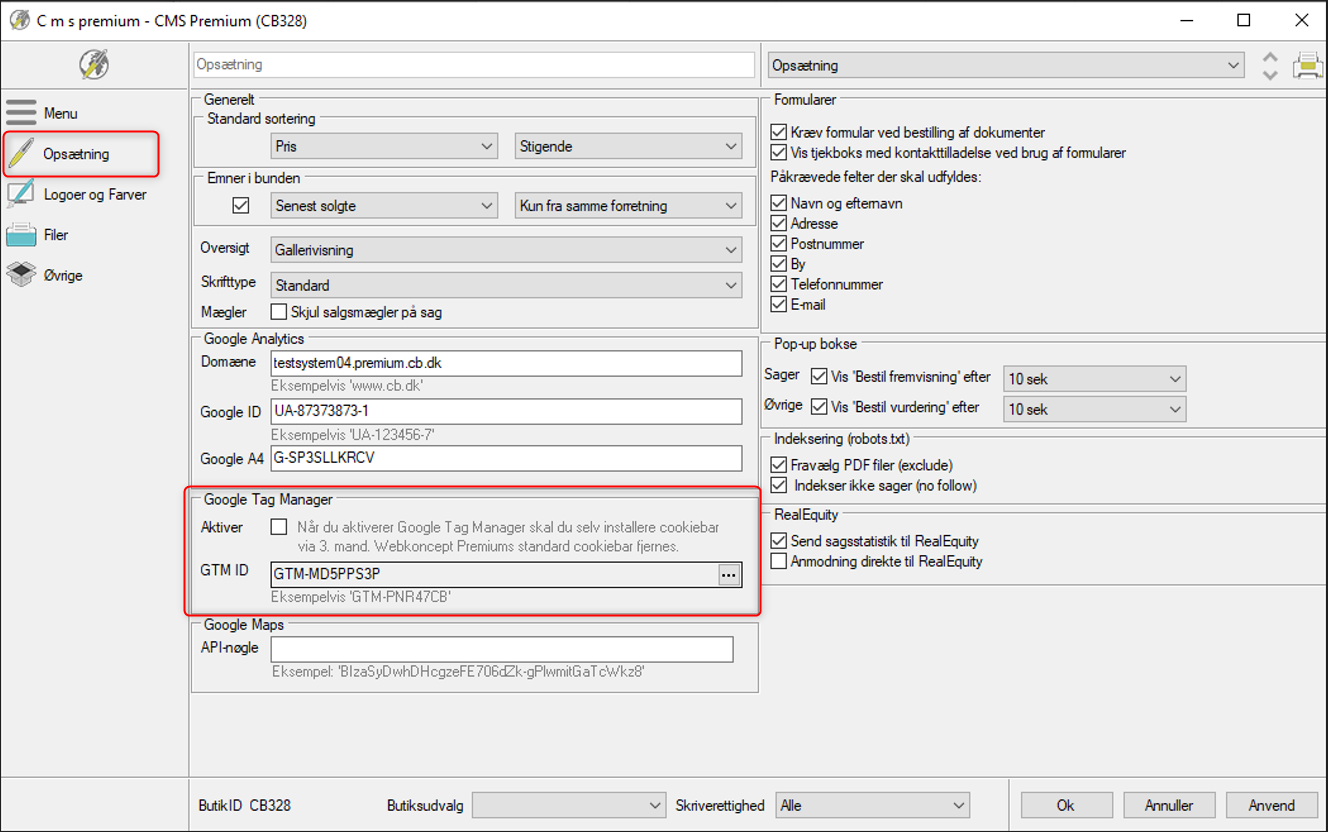Expand the Senest solgte dropdown
1328x832 pixels.
385,206
